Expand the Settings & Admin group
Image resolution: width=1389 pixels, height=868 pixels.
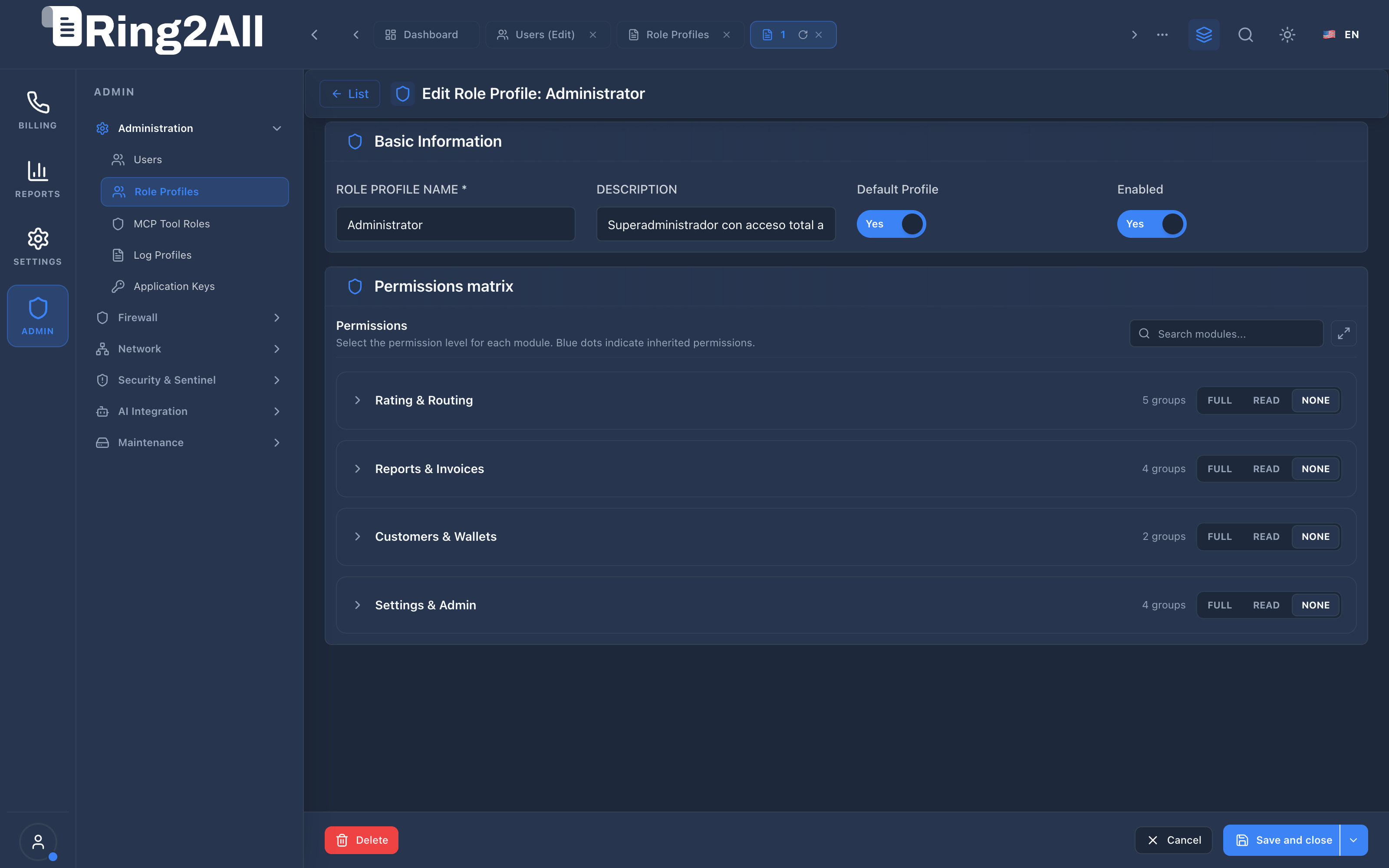358,605
